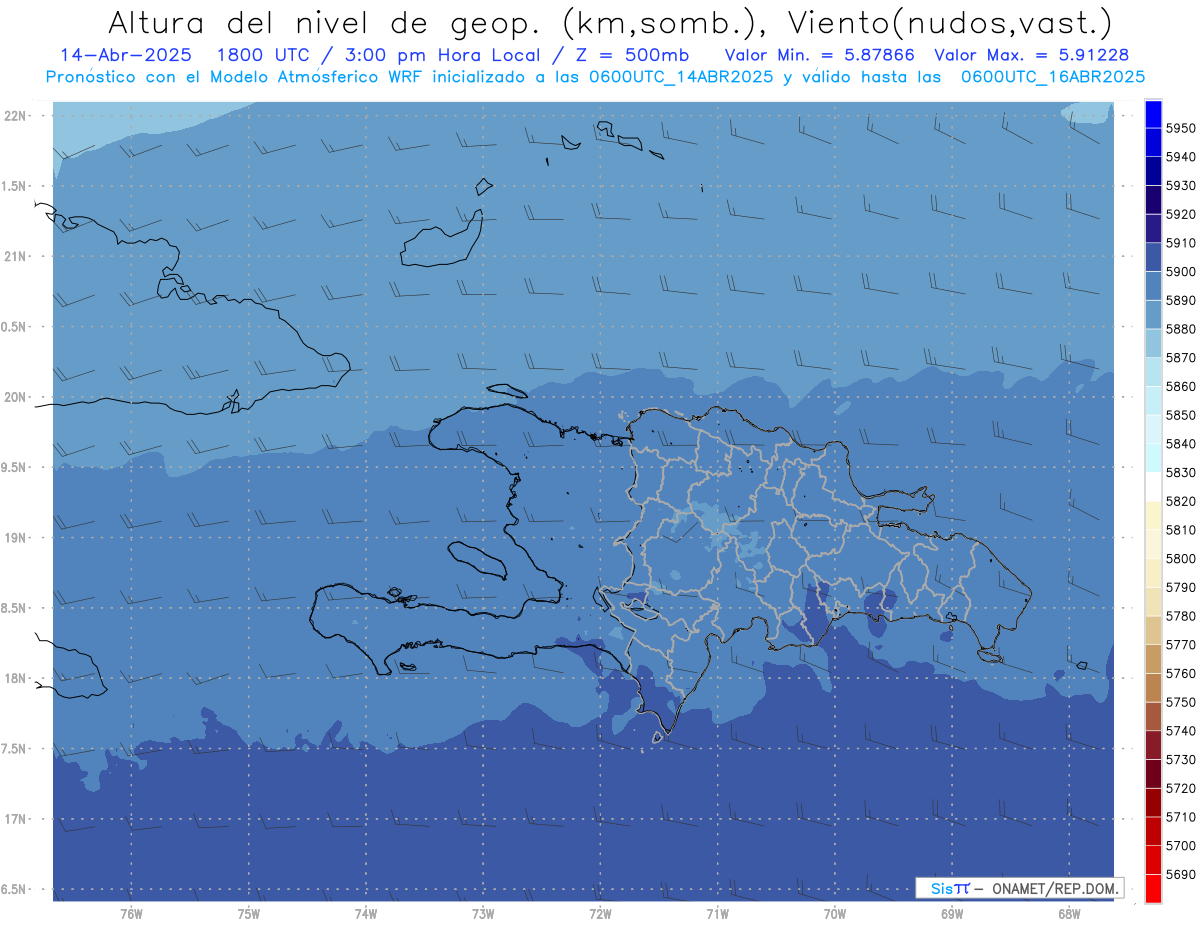Click the '74W' longitude label
Viewport: 1200px width, 927px height.
(x=365, y=914)
